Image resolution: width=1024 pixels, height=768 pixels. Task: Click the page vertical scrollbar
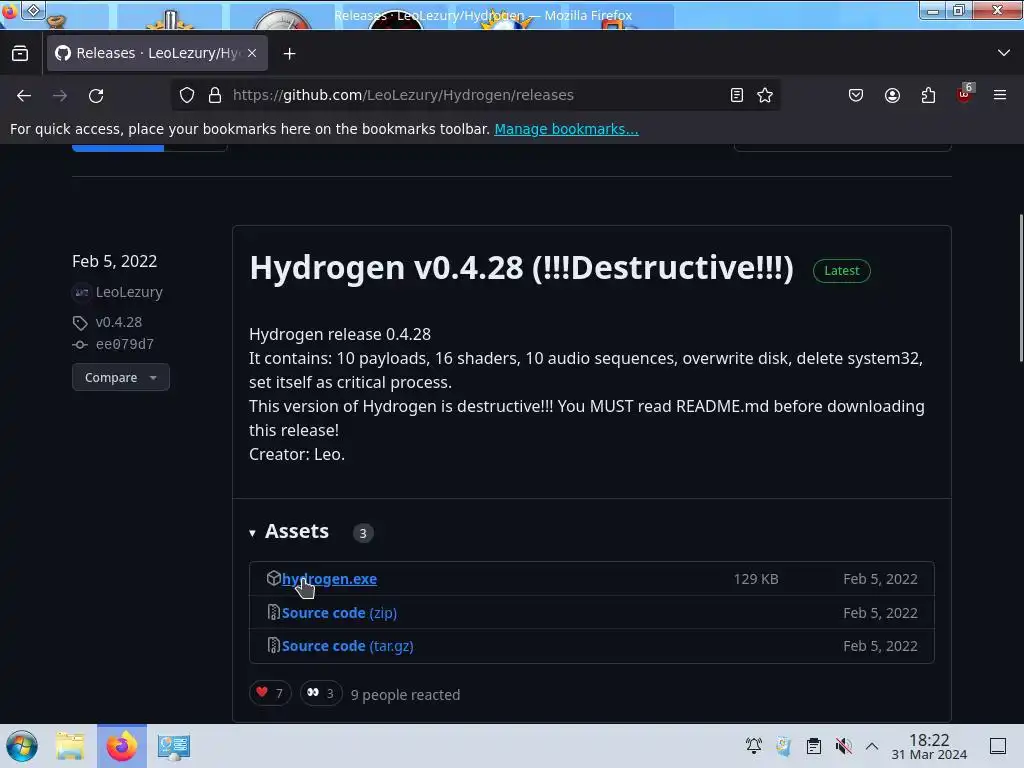coord(1020,287)
